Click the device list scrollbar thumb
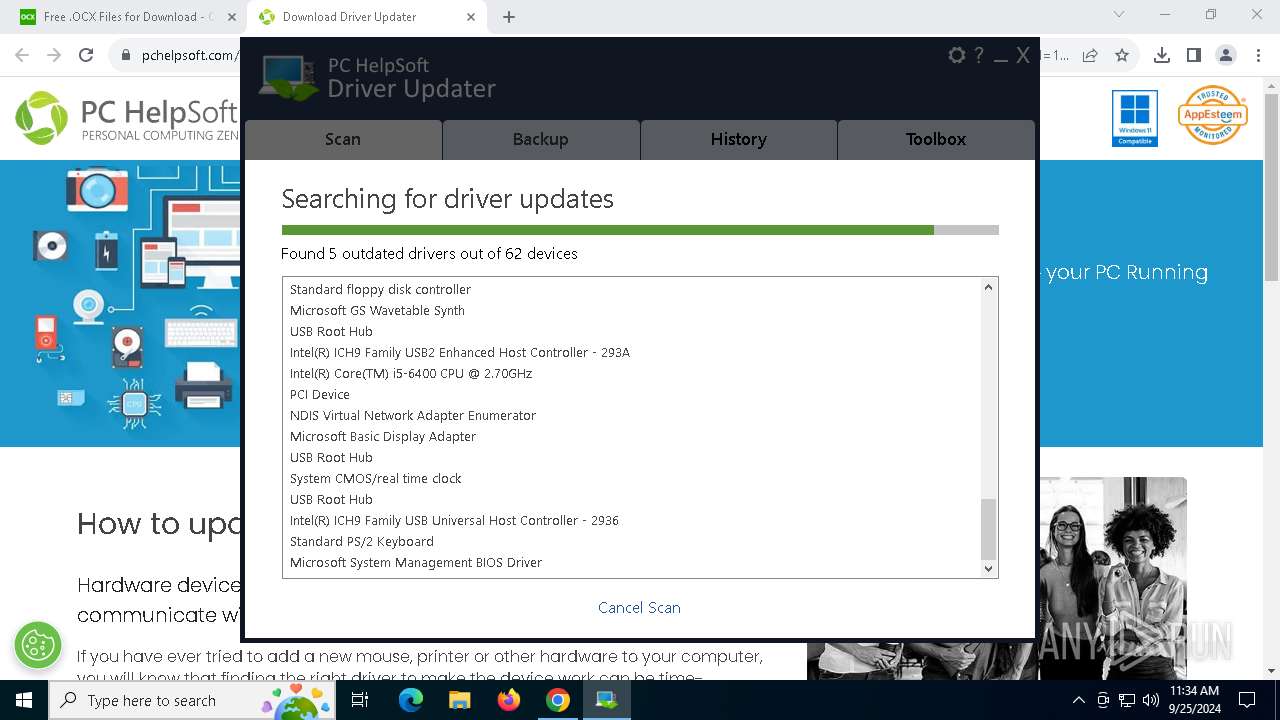The width and height of the screenshot is (1280, 720). [988, 529]
